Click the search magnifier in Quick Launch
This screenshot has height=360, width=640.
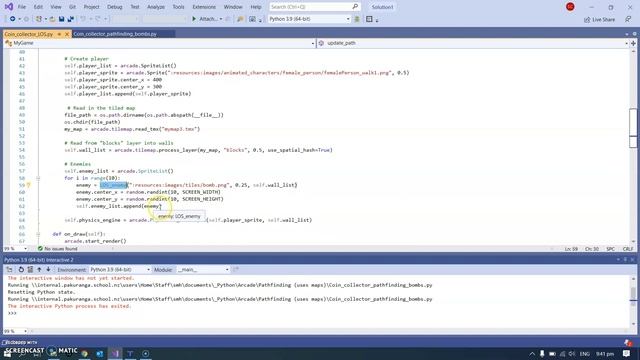click(355, 7)
